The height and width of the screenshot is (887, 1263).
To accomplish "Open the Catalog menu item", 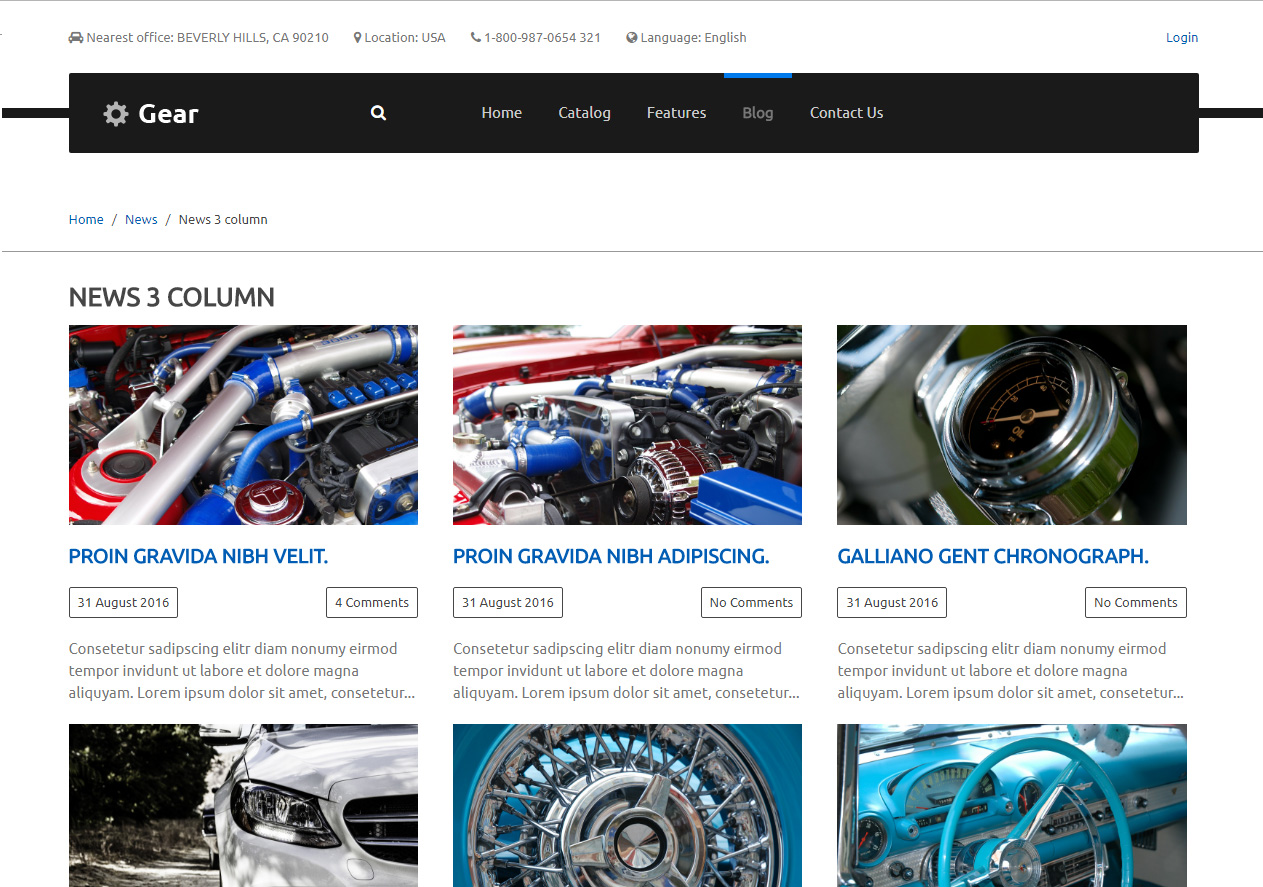I will [x=584, y=113].
